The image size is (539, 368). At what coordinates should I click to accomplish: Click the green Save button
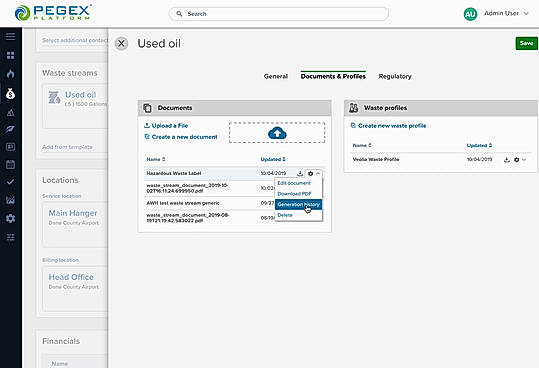tap(526, 43)
